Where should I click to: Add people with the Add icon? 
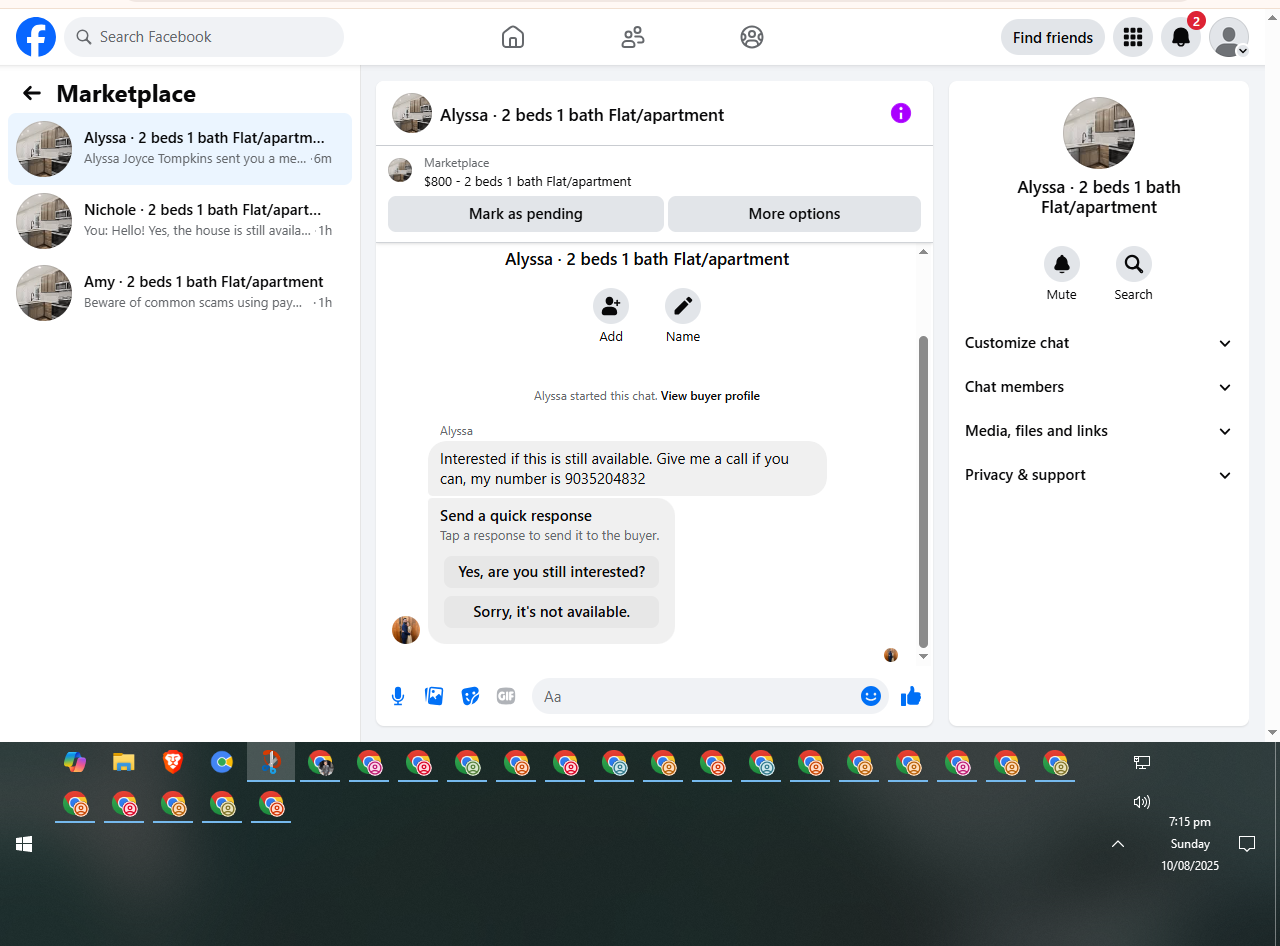(611, 306)
